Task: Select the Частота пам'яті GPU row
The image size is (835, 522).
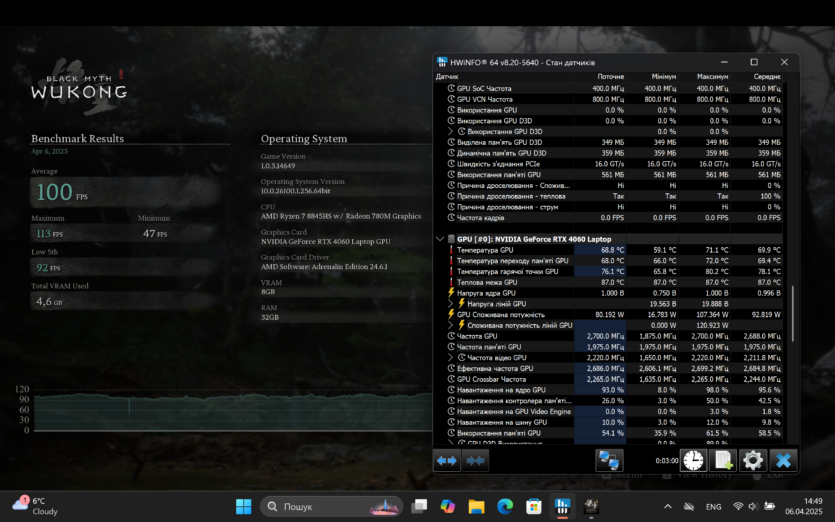Action: point(608,347)
